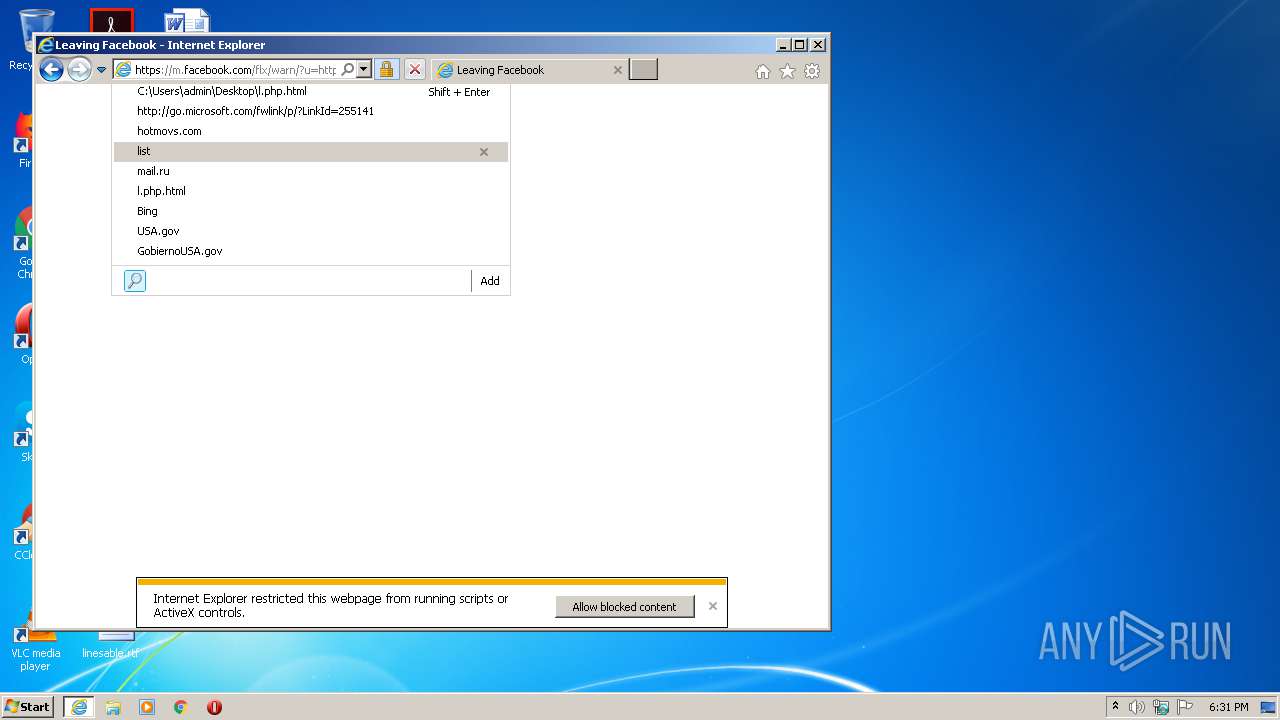Launch Chrome from the taskbar

[x=181, y=707]
